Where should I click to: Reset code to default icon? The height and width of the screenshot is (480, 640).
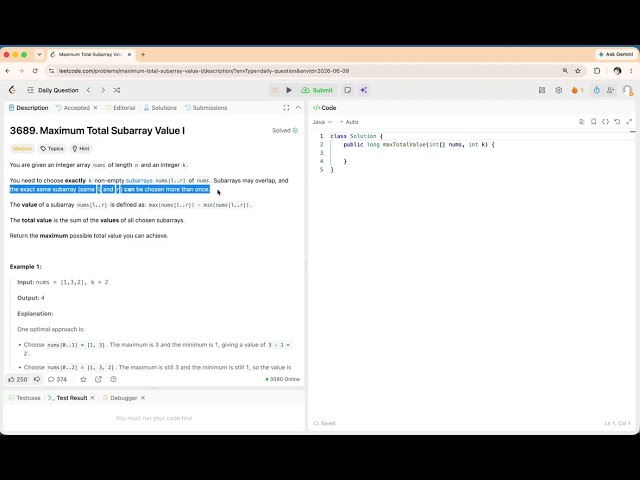pos(617,122)
